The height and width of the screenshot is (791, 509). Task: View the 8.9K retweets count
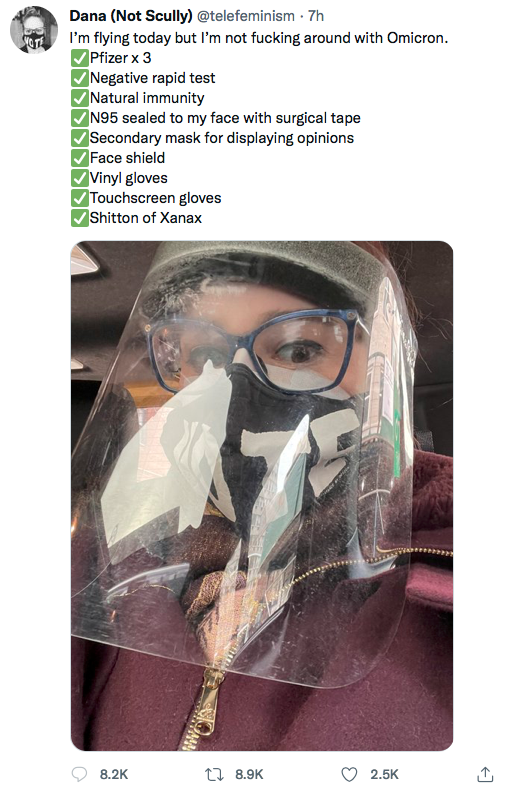(249, 774)
